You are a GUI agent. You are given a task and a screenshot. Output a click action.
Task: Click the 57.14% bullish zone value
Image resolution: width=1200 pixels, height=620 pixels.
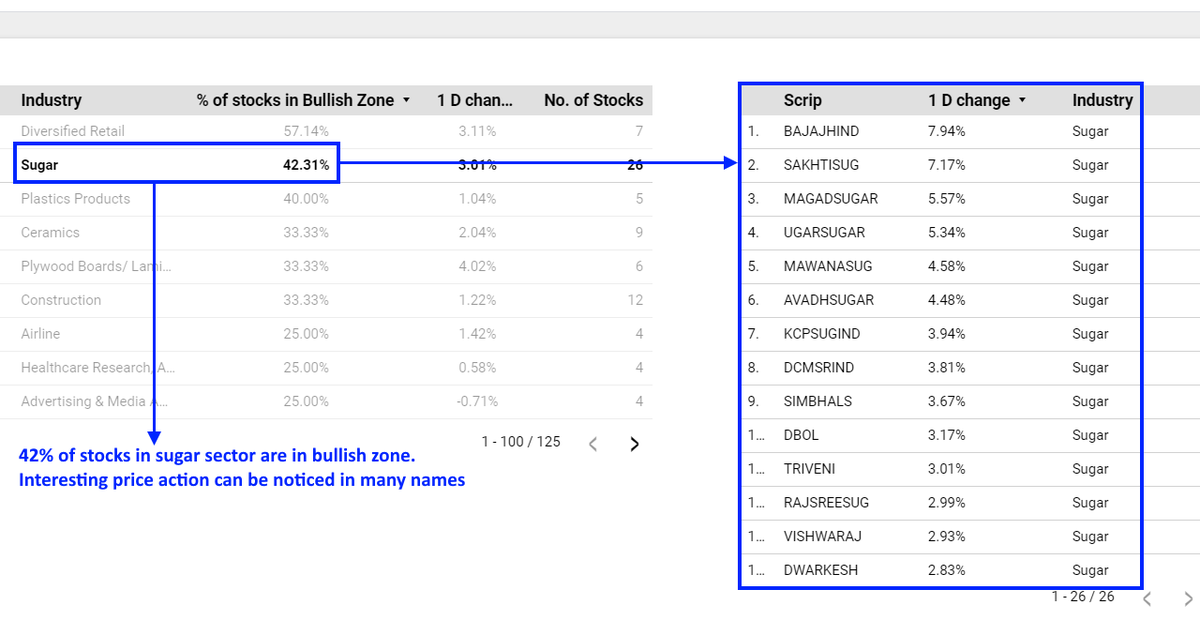click(306, 131)
